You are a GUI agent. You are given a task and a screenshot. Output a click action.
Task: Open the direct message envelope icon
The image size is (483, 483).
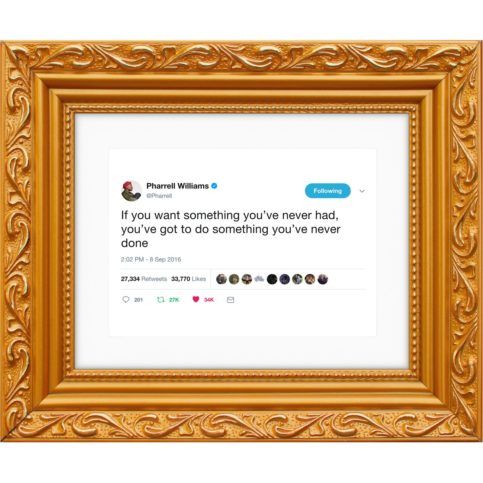tap(230, 300)
